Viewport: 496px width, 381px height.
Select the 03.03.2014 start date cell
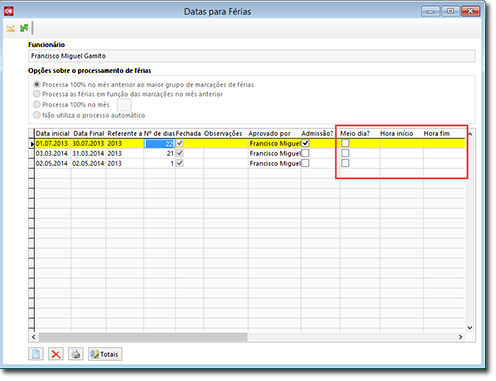(x=52, y=153)
